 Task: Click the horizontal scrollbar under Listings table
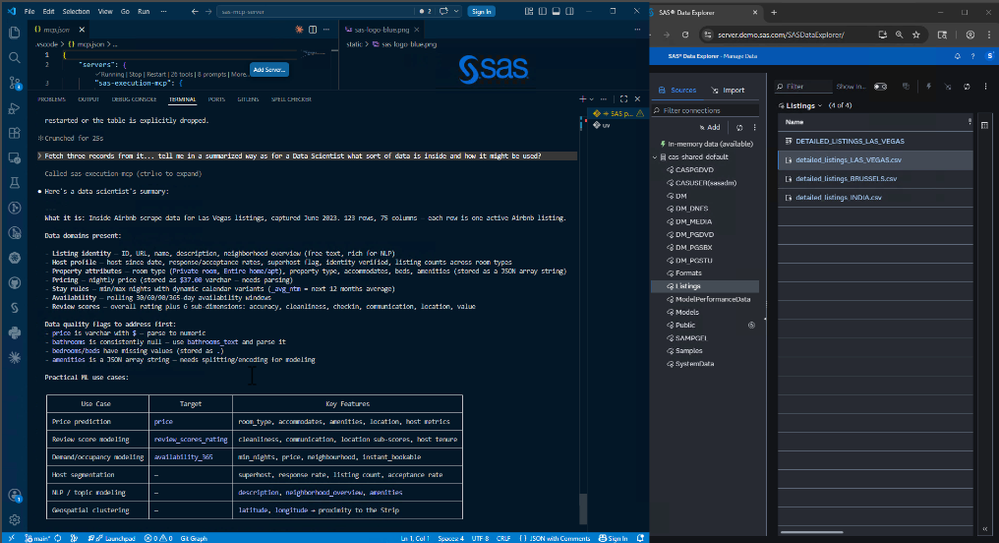[812, 532]
